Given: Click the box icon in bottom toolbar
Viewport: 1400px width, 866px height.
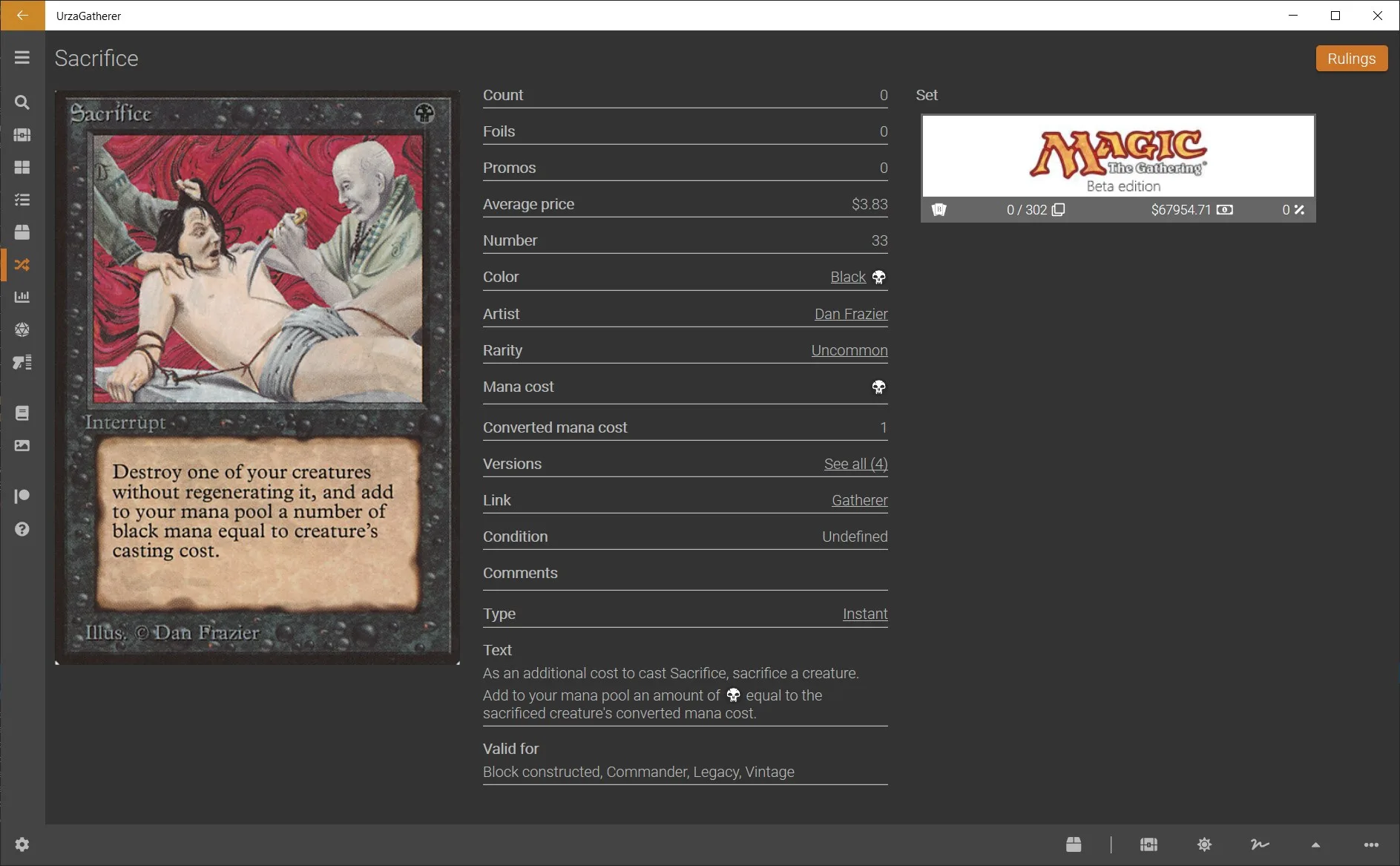Looking at the screenshot, I should point(1074,844).
